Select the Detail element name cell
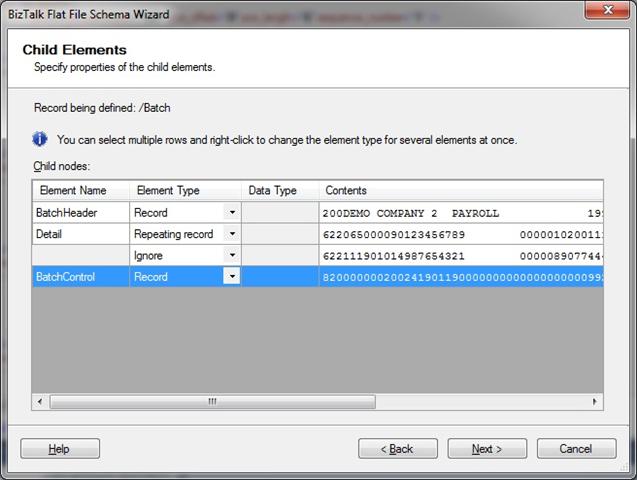This screenshot has height=480, width=637. tap(81, 234)
